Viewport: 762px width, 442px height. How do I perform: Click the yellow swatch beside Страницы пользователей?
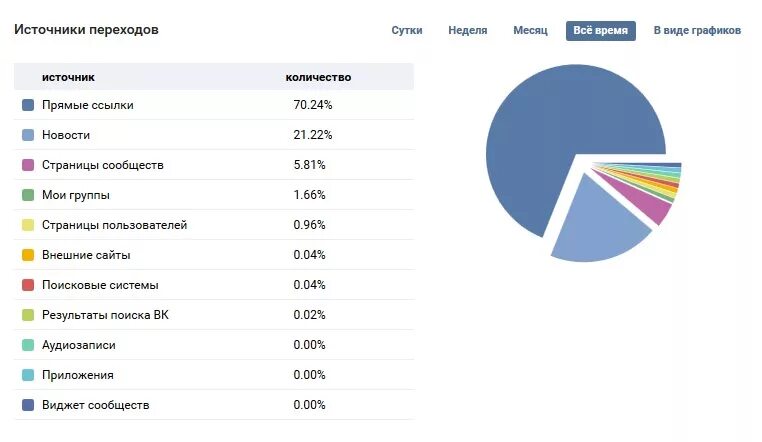pos(28,225)
